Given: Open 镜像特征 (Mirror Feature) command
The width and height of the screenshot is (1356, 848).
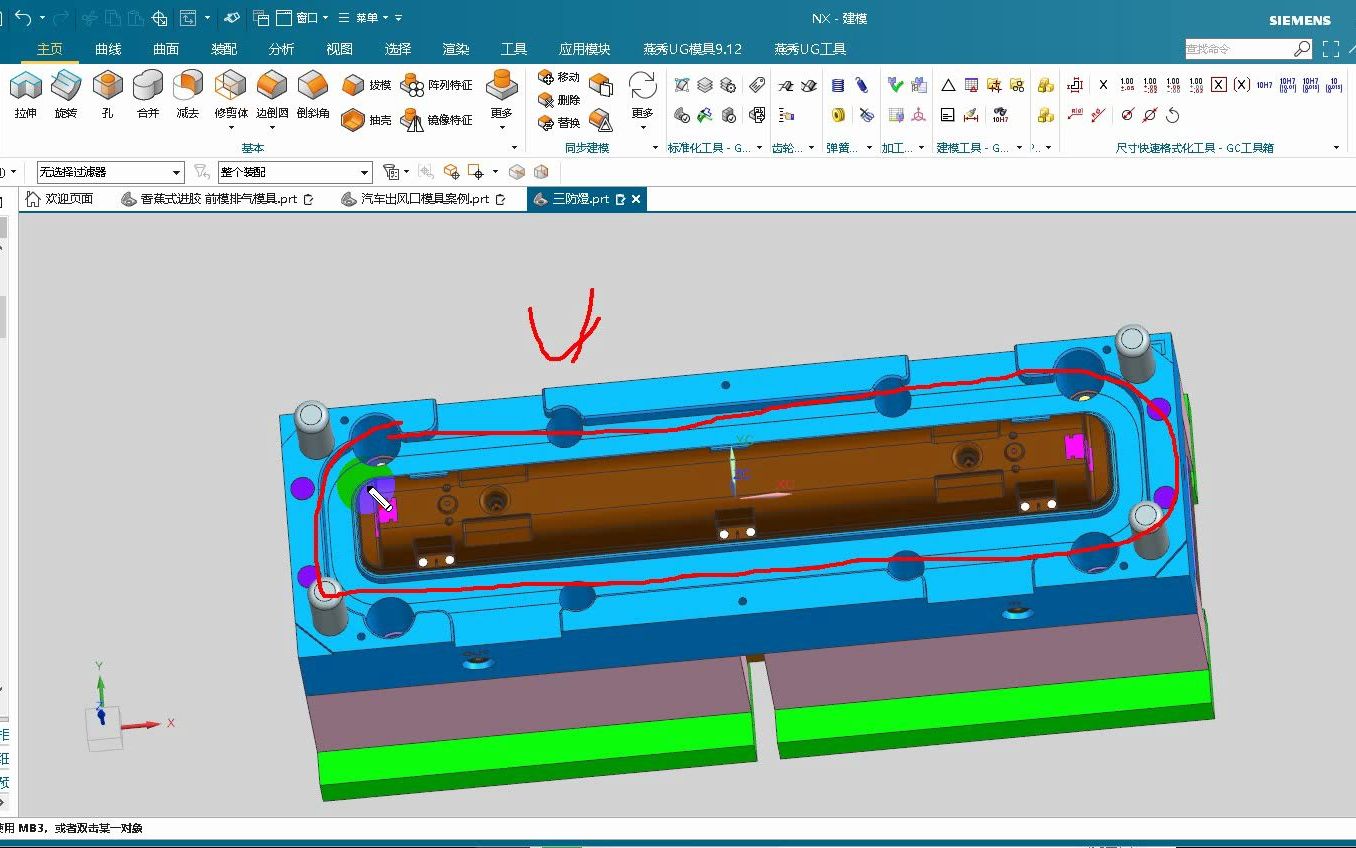Looking at the screenshot, I should tap(436, 120).
